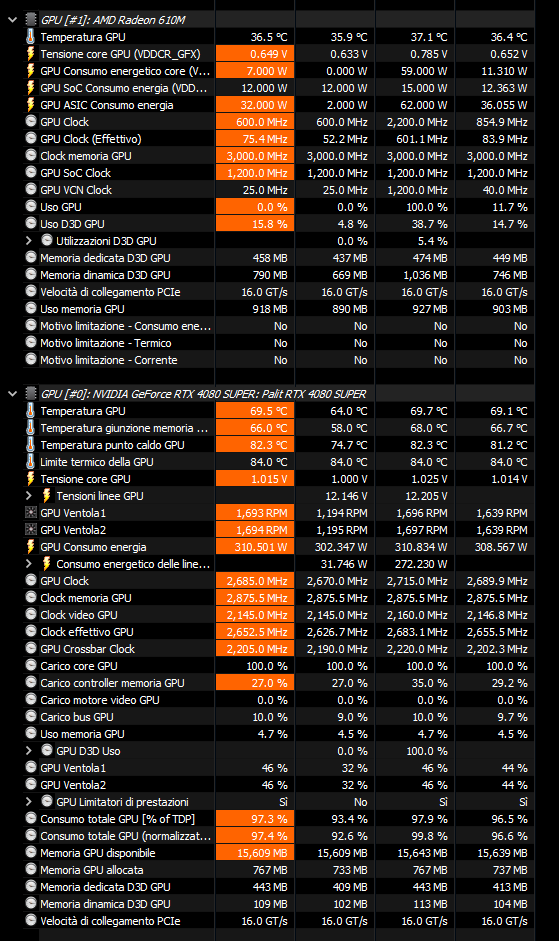
Task: Click clock icon of GPU VCN Clock
Action: tap(31, 189)
